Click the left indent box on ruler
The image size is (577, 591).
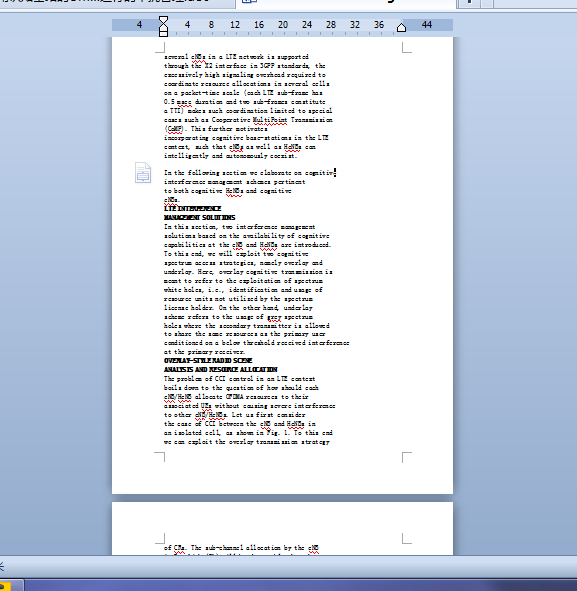[x=163, y=34]
